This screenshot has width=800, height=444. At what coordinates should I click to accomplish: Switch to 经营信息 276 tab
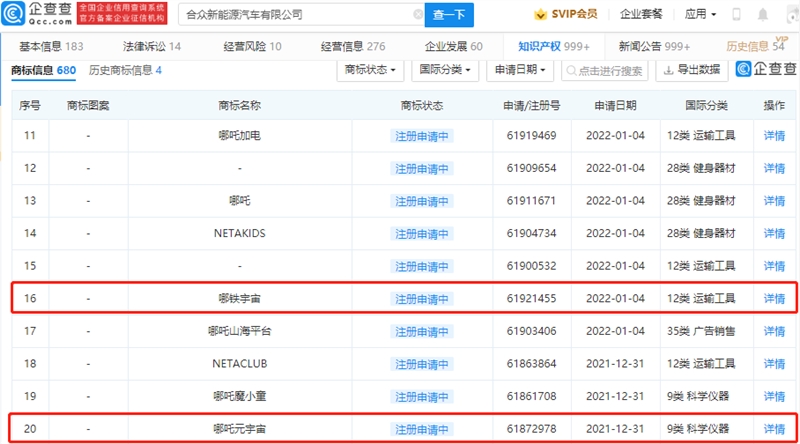point(353,46)
